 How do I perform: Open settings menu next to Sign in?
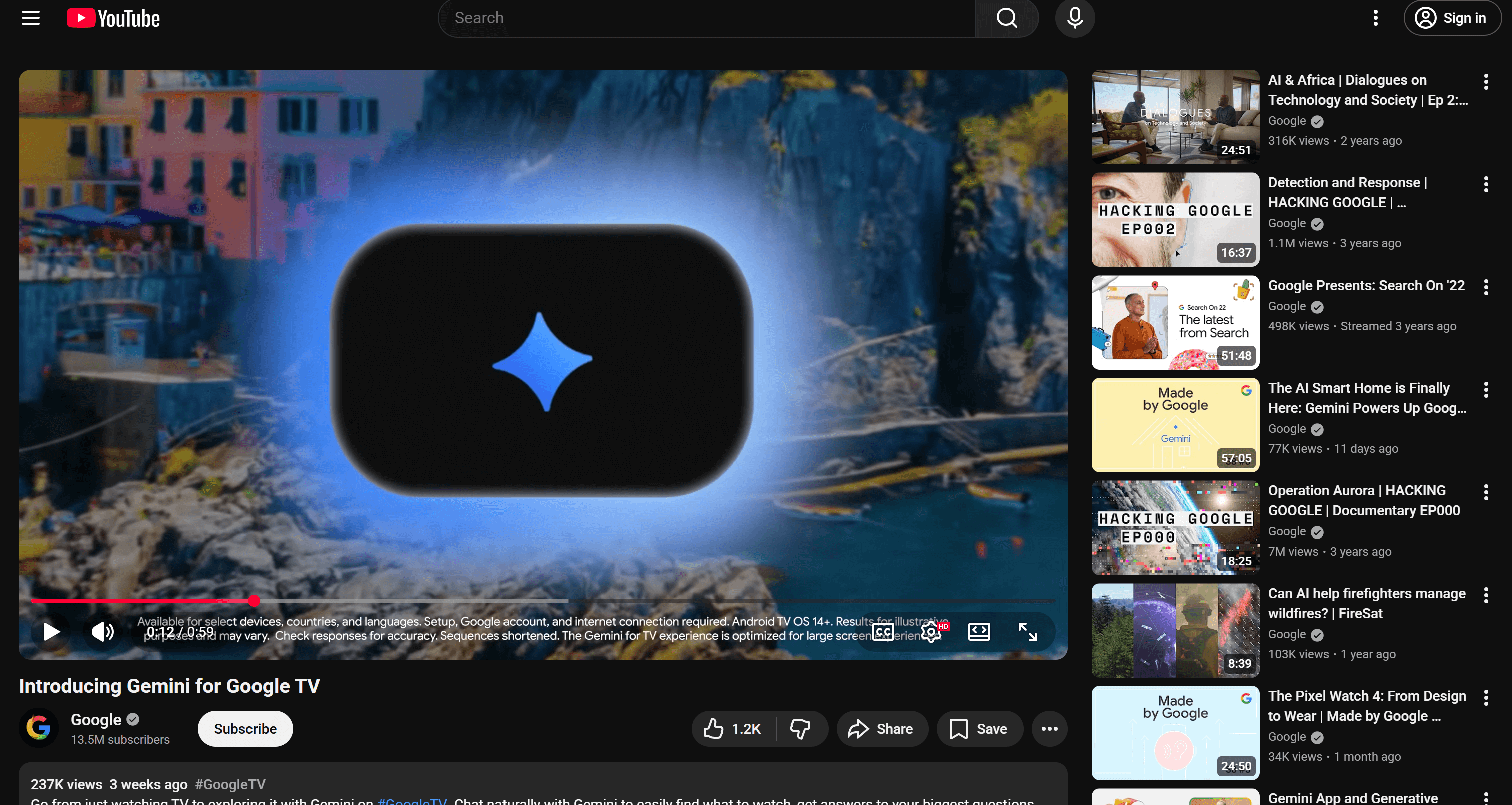point(1375,18)
